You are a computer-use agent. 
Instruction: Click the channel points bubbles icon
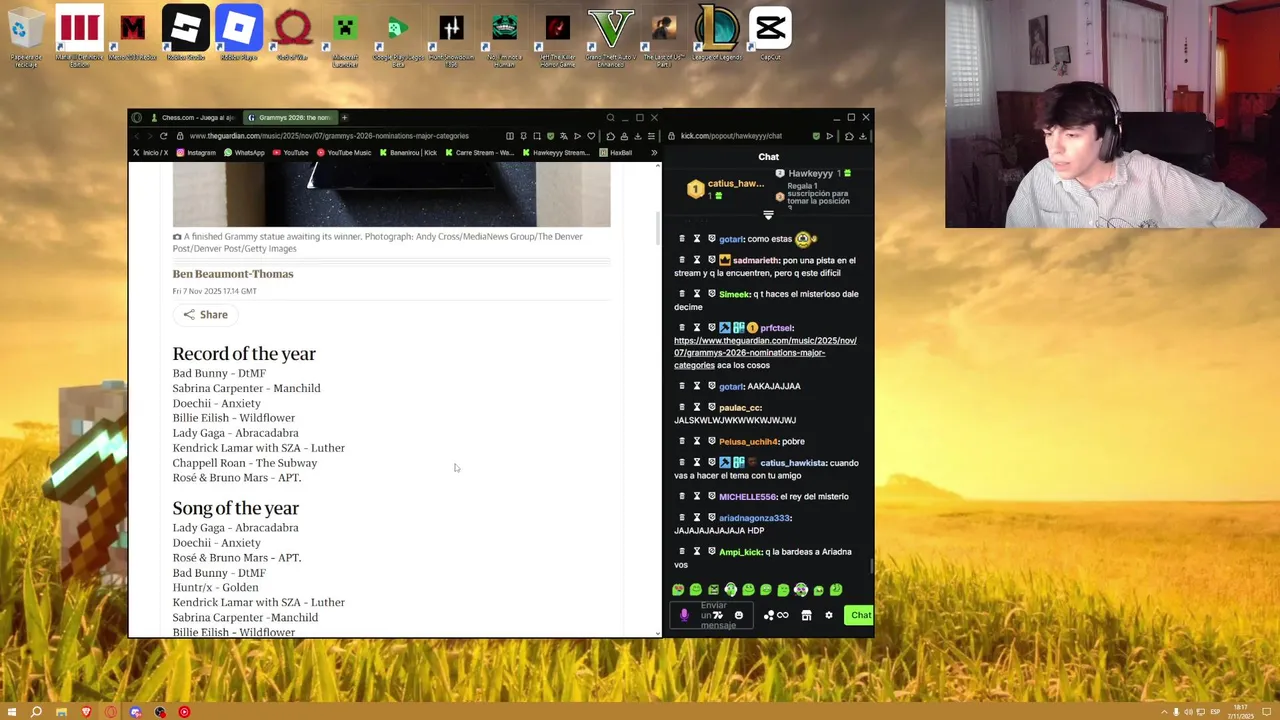point(768,615)
